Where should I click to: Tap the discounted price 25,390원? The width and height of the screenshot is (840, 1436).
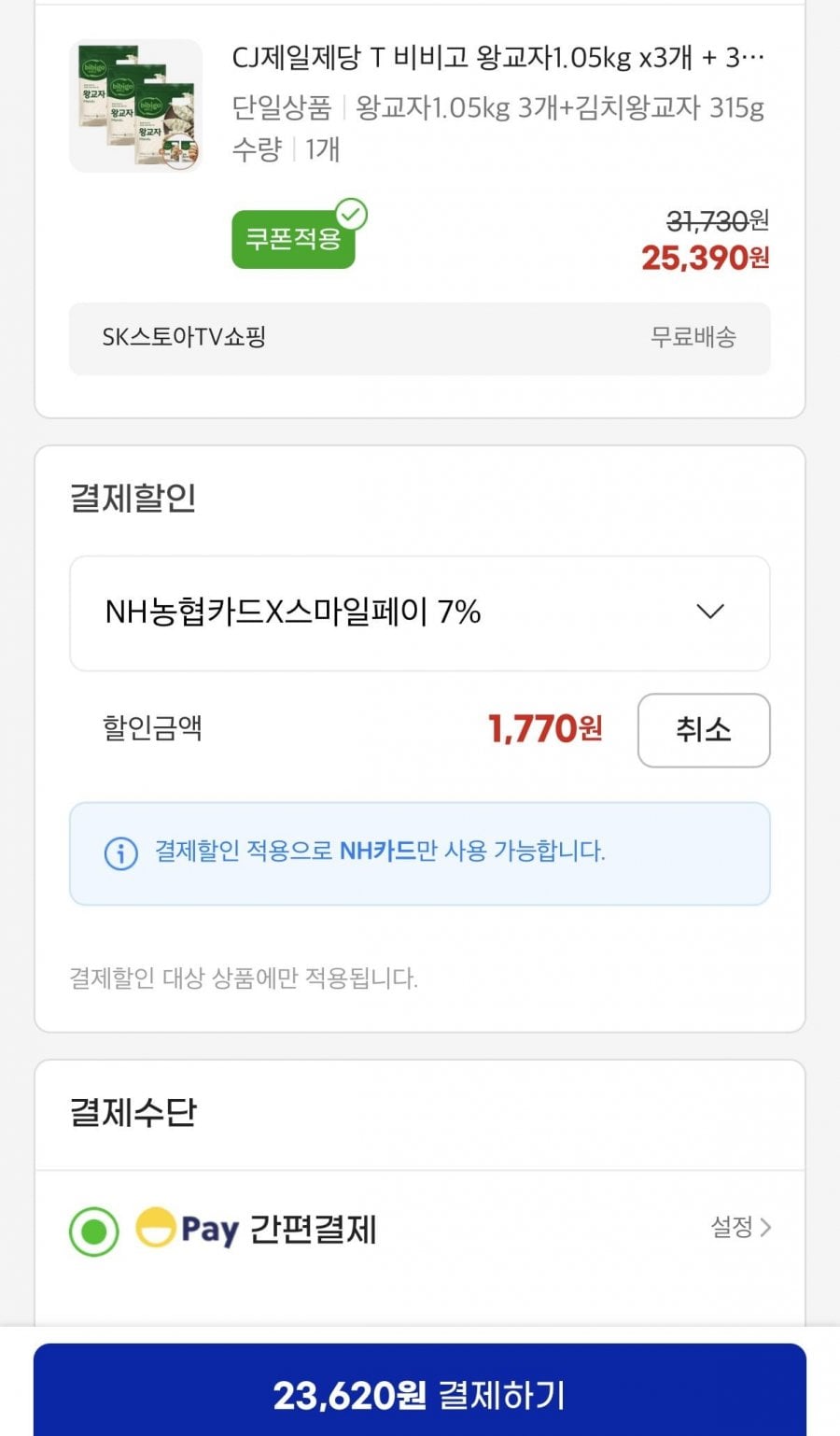[x=705, y=258]
